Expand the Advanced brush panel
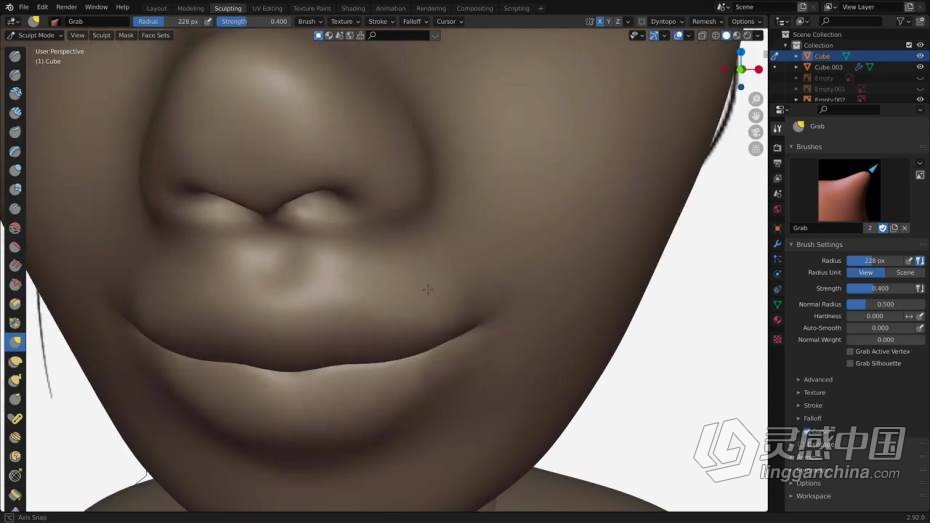The height and width of the screenshot is (523, 930). click(x=818, y=380)
